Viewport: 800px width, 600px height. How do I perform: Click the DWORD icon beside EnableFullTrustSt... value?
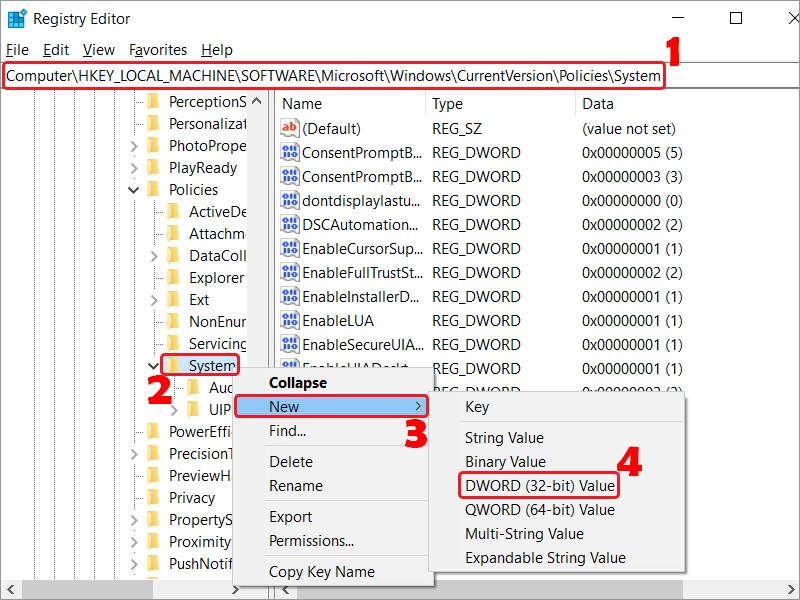pos(289,272)
